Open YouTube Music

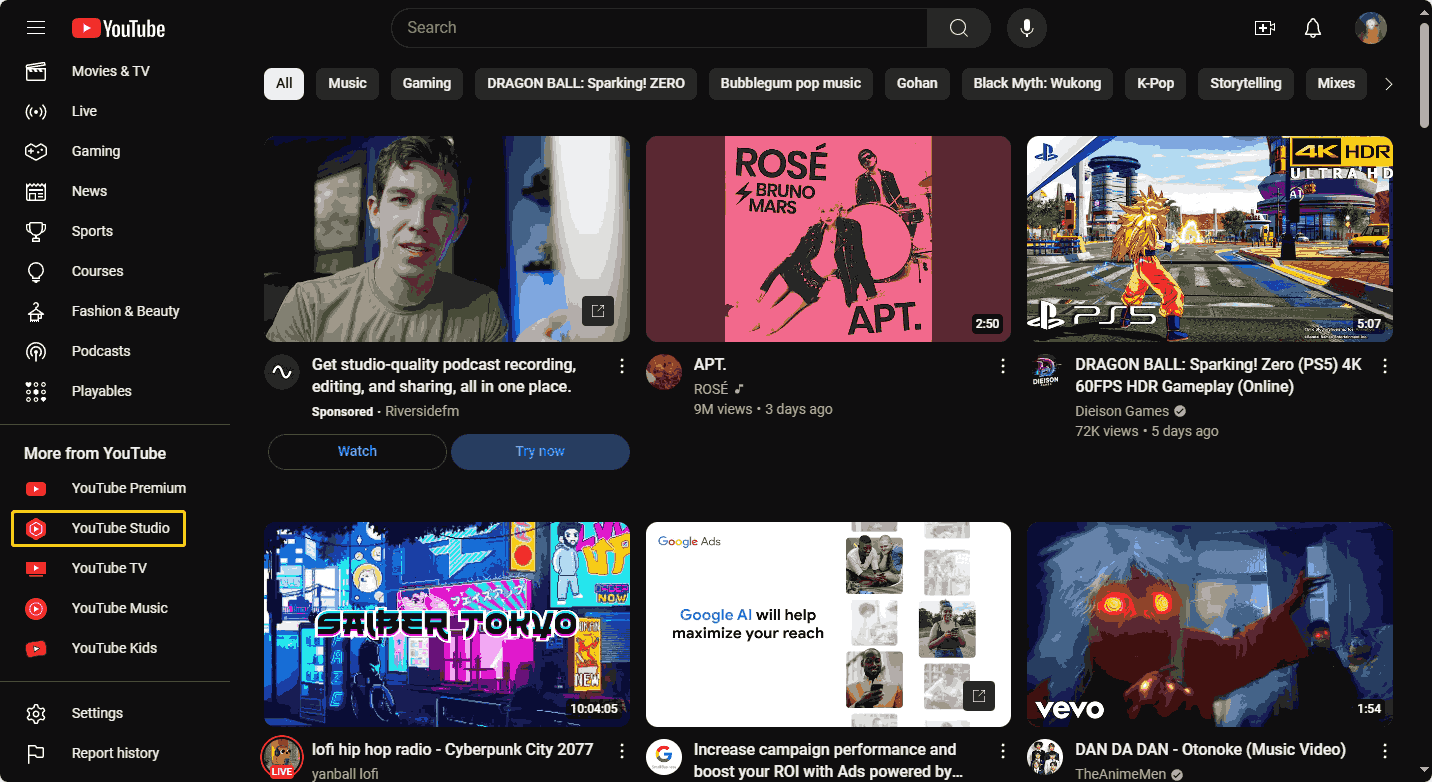click(115, 608)
